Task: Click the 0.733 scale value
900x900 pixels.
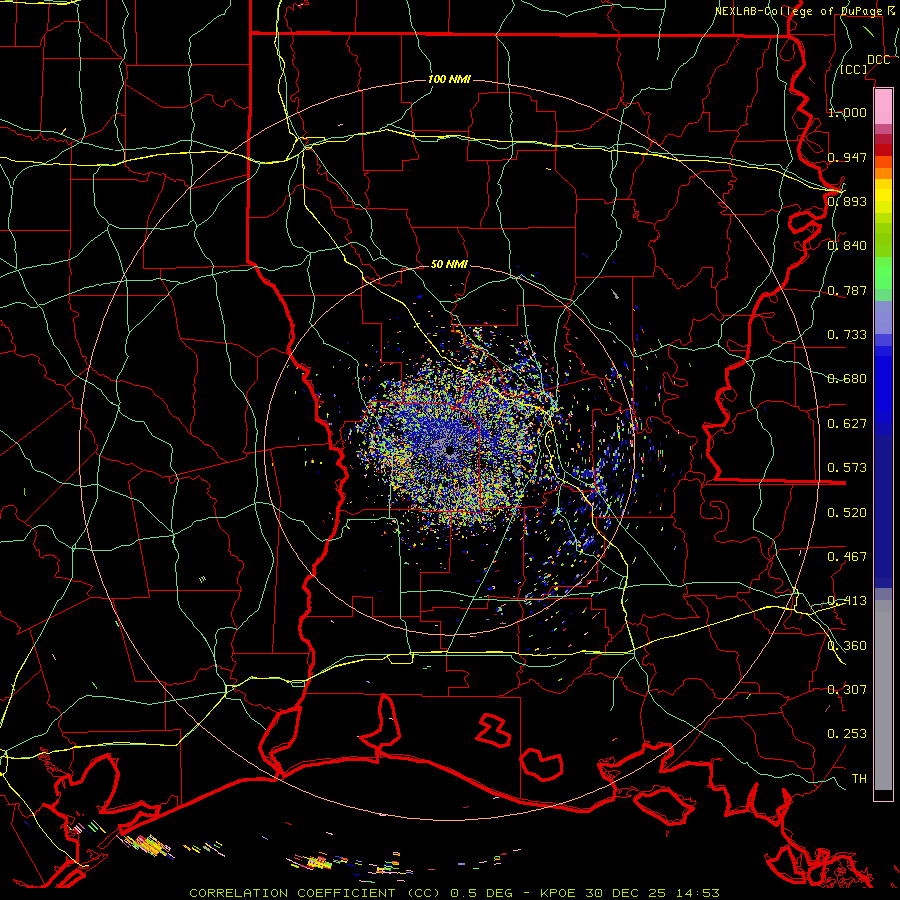Action: click(x=847, y=335)
